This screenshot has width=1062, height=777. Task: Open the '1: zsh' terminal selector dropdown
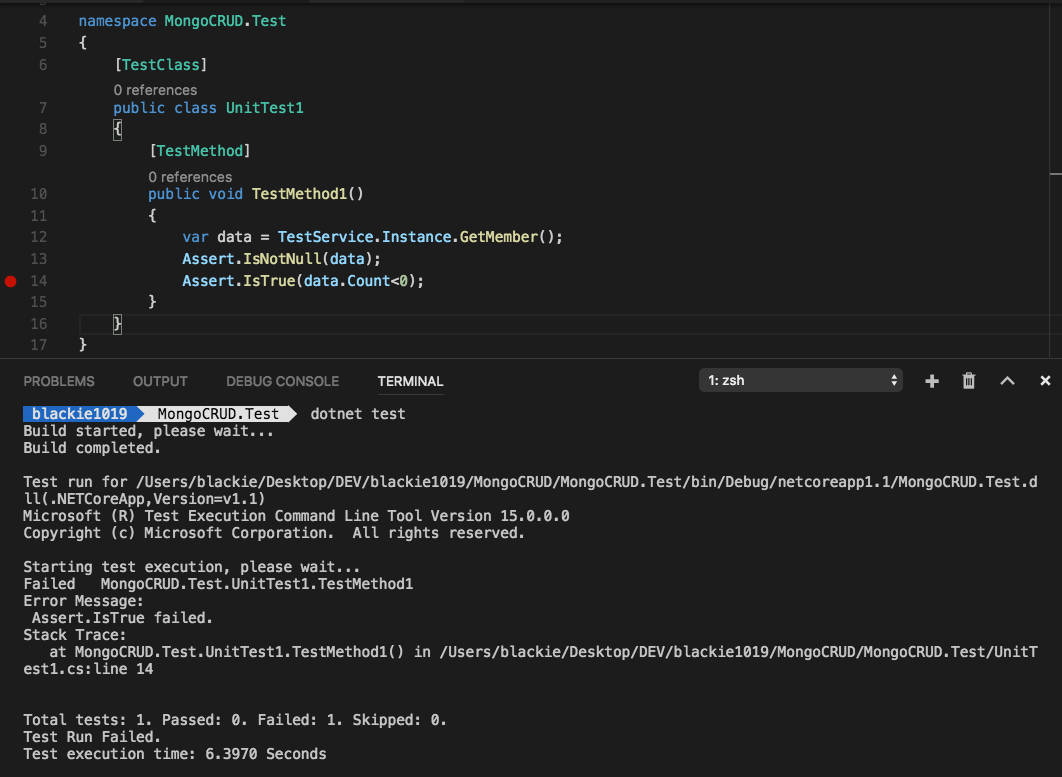tap(800, 381)
